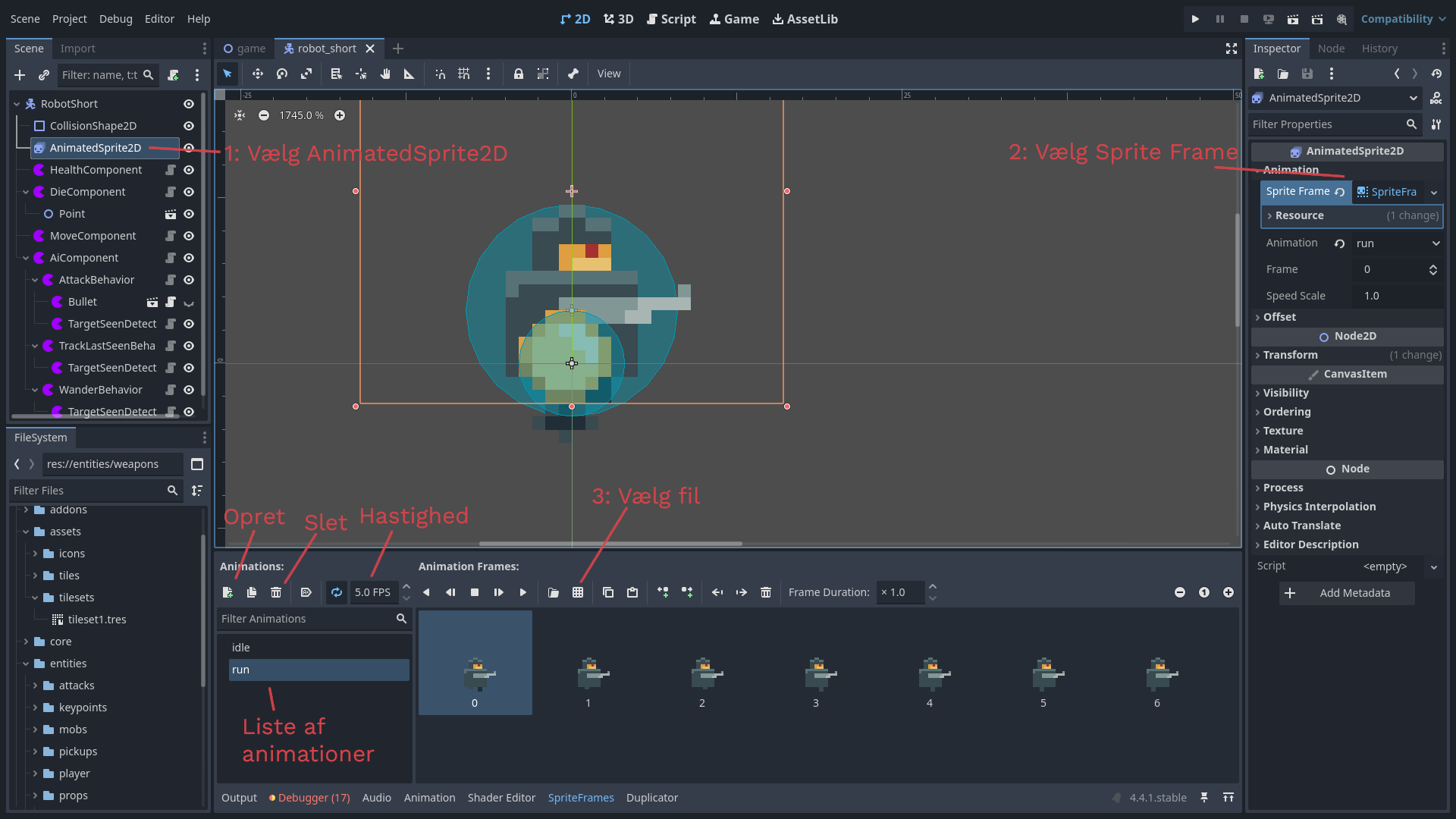Click Delete Animation trash icon
The height and width of the screenshot is (819, 1456).
tap(276, 592)
